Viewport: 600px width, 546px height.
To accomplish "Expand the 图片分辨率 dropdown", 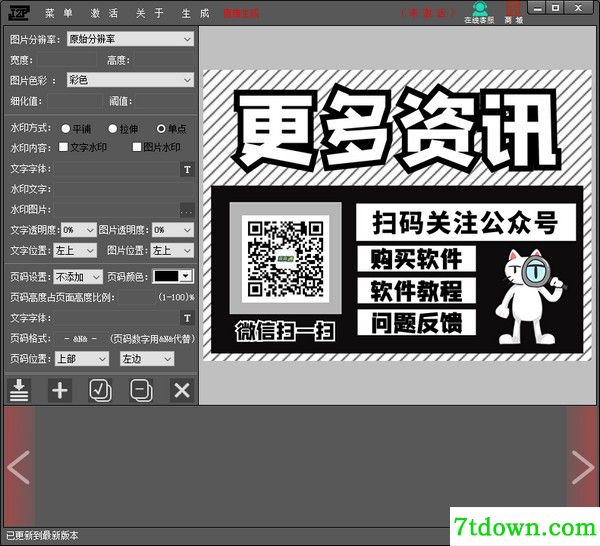I will pos(130,39).
